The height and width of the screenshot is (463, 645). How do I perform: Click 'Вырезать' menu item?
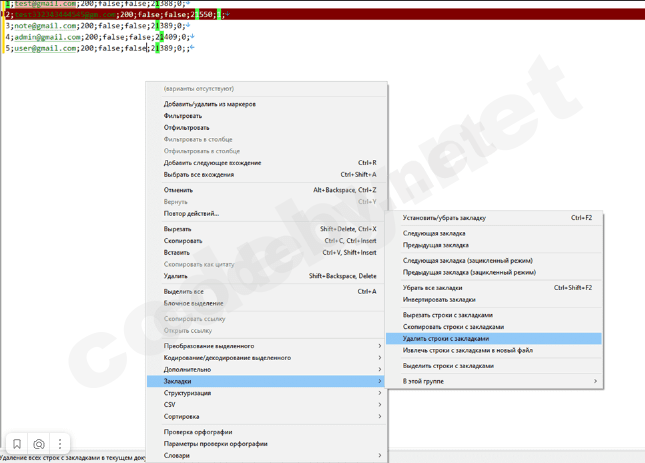(x=267, y=229)
